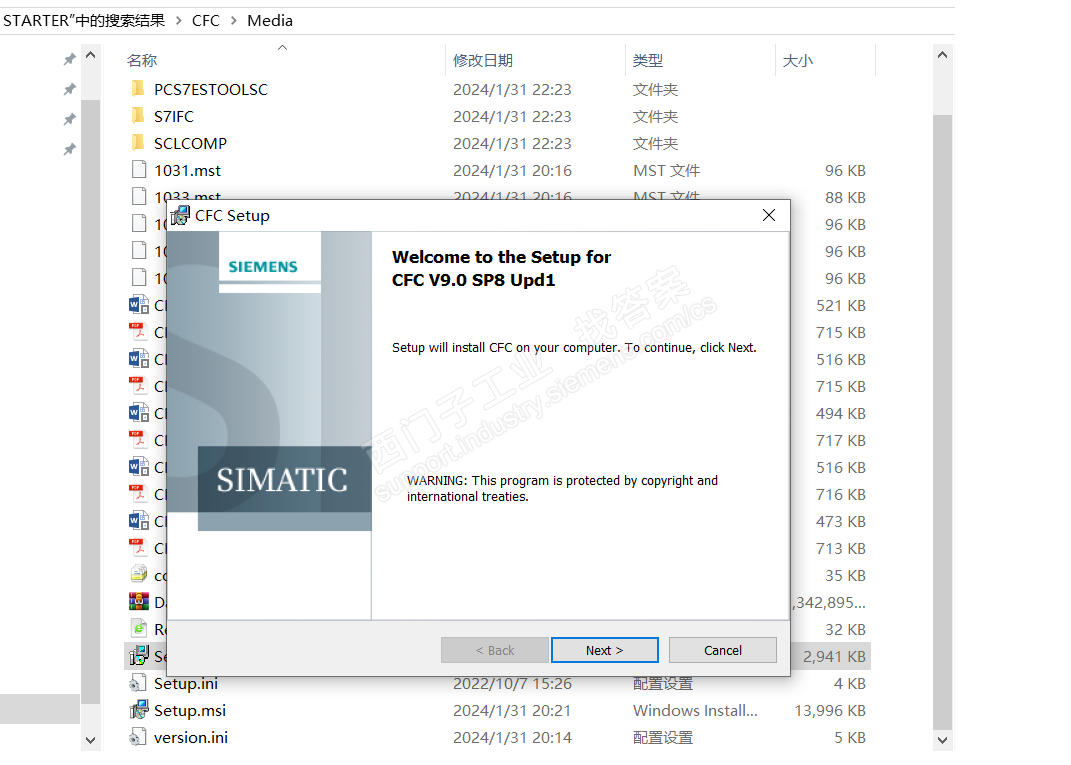
Task: Select the SCLCOMP folder icon
Action: point(139,143)
